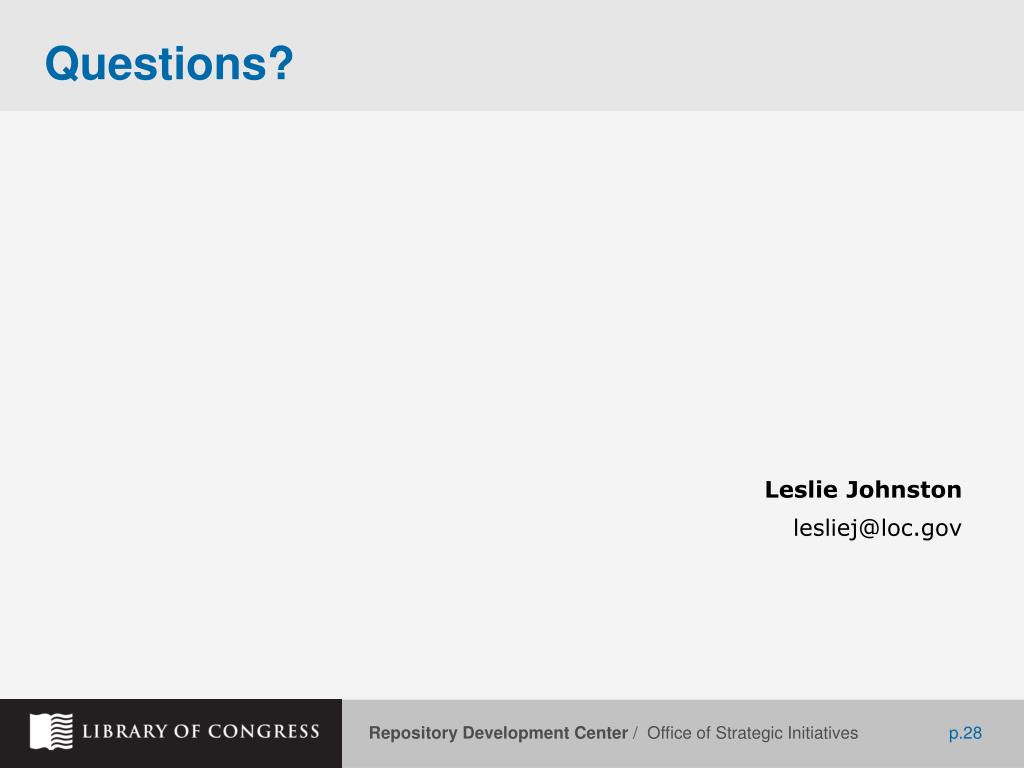Click the question mark in the title
Image resolution: width=1024 pixels, height=768 pixels.
tap(281, 63)
